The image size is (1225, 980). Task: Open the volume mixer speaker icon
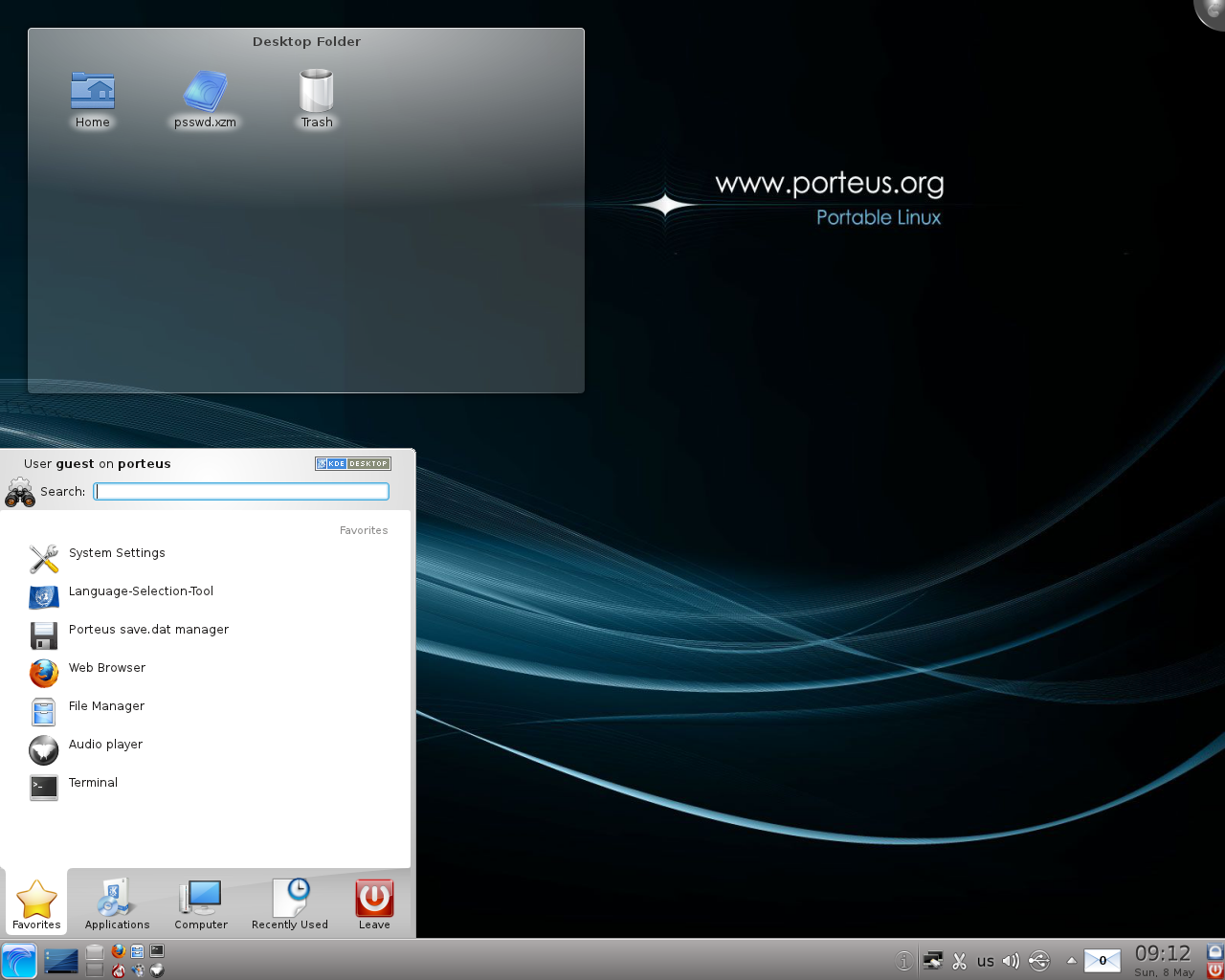coord(1012,961)
